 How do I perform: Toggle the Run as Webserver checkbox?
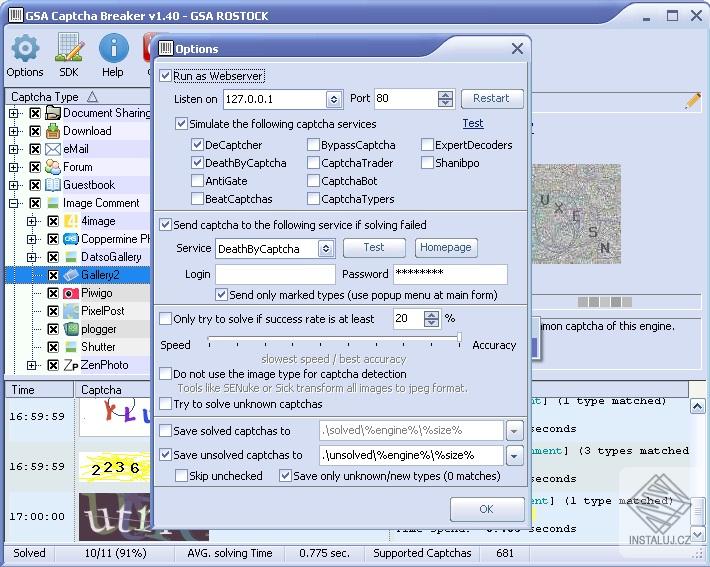click(166, 76)
